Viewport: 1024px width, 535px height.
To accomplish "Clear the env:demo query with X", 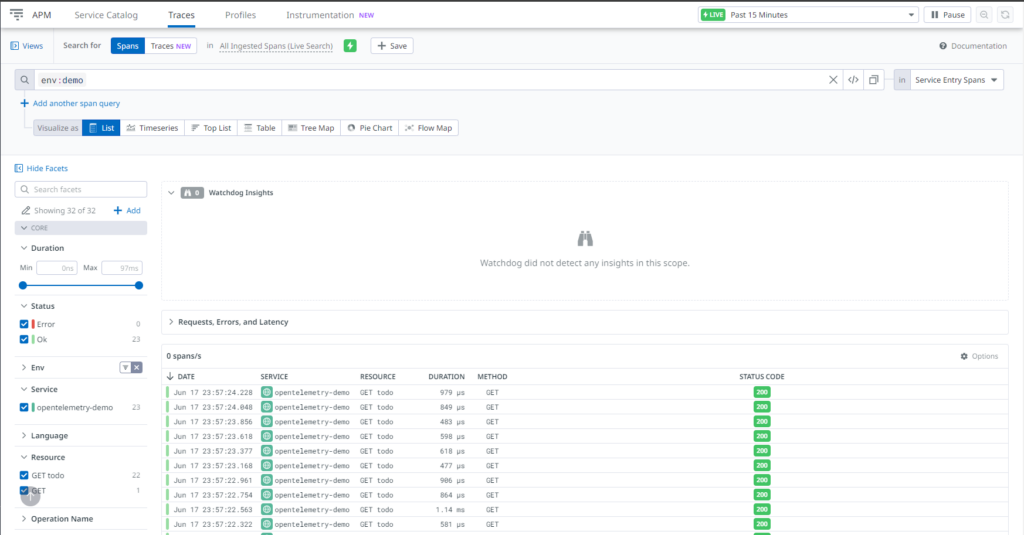I will pyautogui.click(x=833, y=80).
